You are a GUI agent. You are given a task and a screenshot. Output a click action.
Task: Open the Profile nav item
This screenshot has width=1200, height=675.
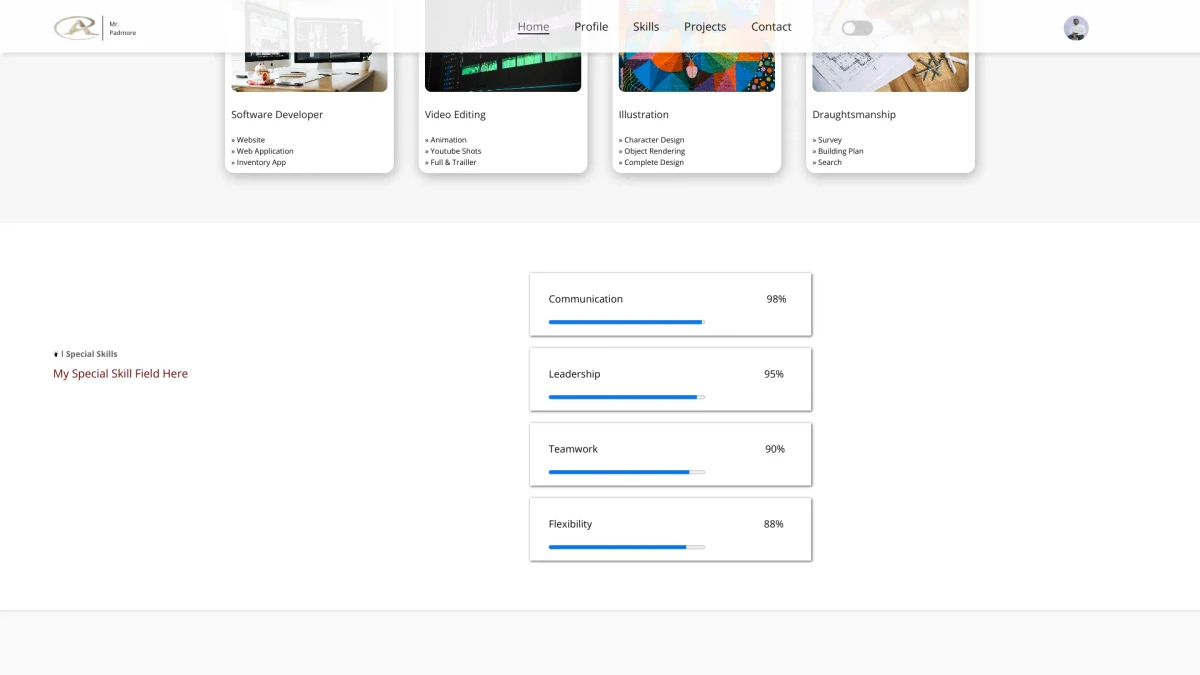591,27
